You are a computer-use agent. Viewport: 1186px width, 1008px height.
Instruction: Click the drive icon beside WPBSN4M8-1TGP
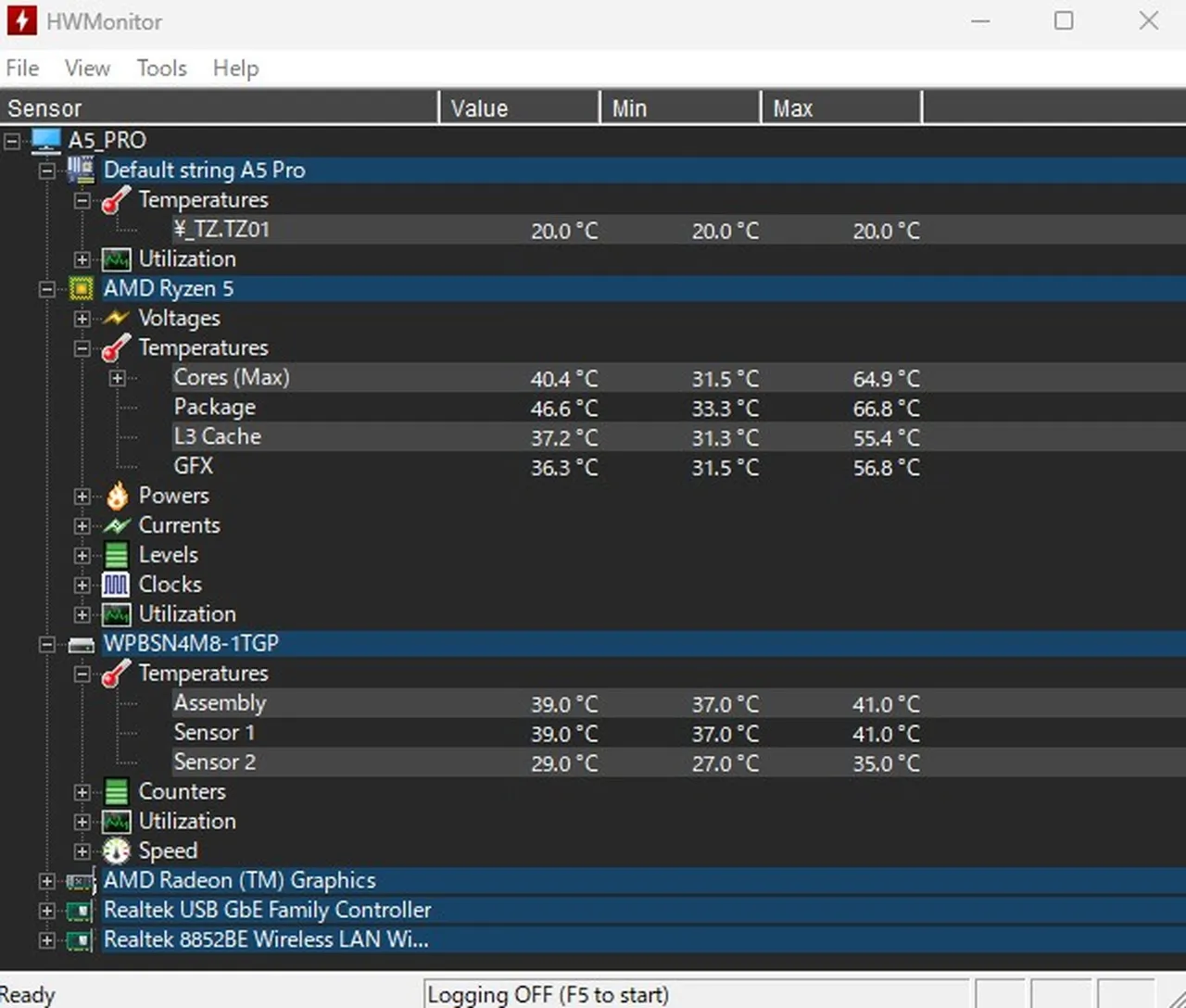click(82, 645)
